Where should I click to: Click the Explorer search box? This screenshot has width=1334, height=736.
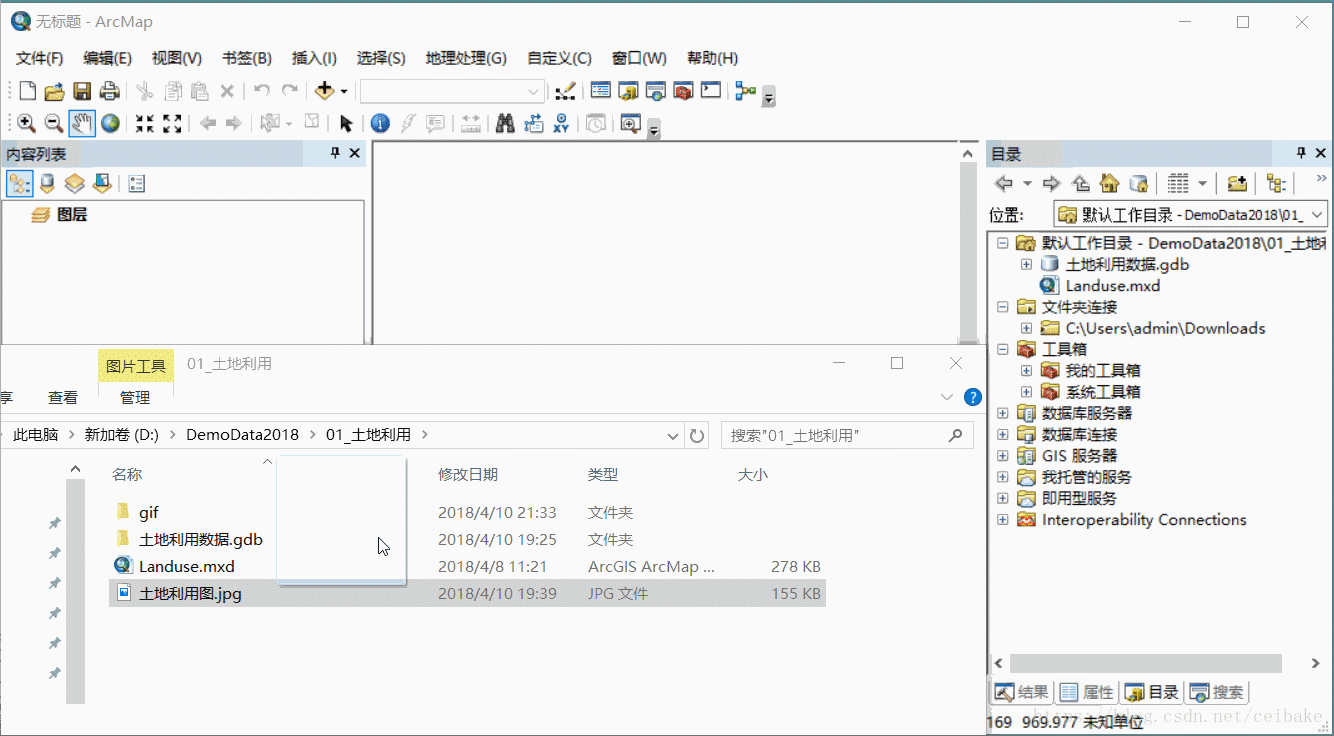coord(847,435)
